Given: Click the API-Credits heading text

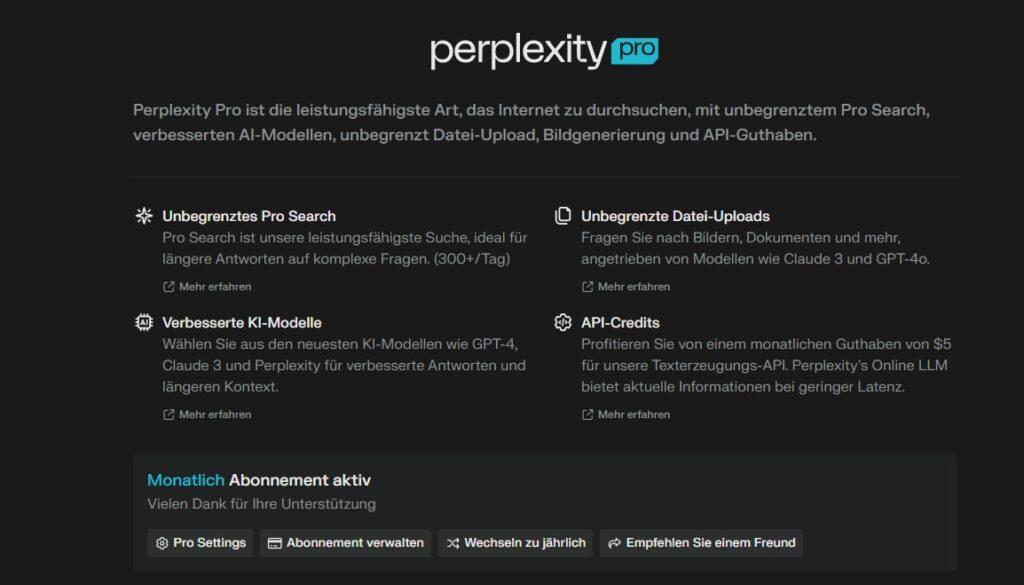Looking at the screenshot, I should [x=620, y=323].
